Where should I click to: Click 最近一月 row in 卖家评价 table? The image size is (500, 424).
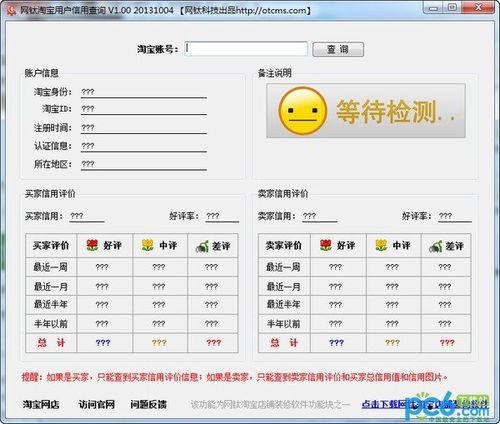click(364, 286)
